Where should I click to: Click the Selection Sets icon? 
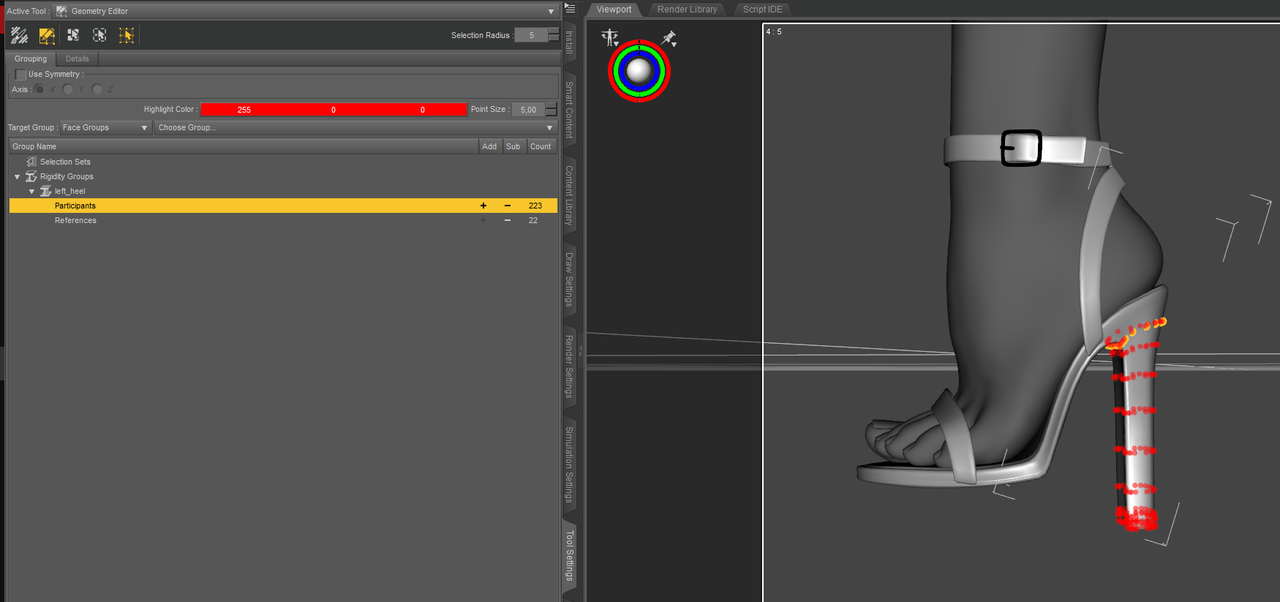tap(32, 162)
